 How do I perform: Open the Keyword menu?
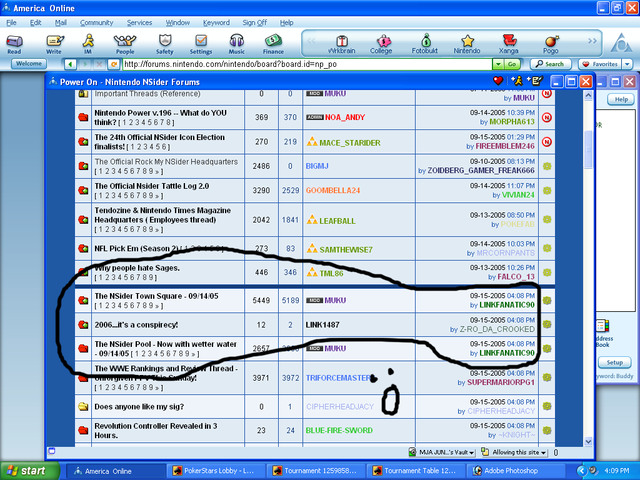[x=216, y=23]
